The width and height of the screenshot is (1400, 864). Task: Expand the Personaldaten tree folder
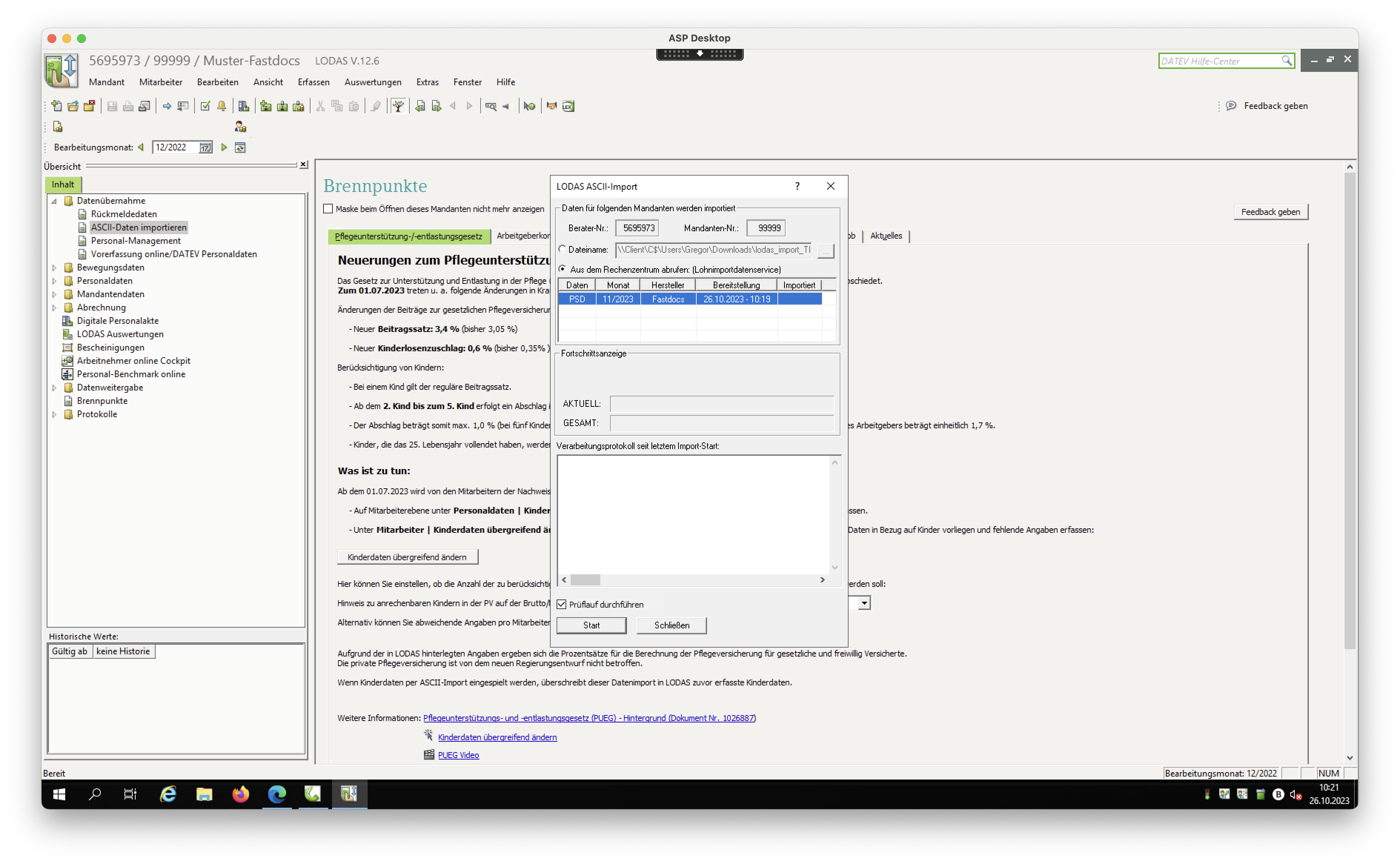(54, 280)
